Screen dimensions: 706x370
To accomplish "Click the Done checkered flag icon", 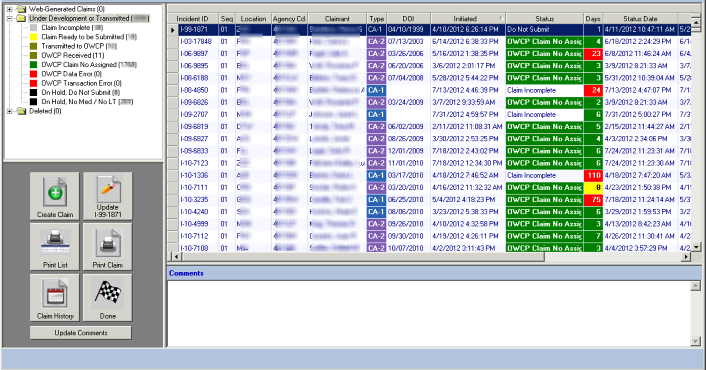I will point(108,298).
